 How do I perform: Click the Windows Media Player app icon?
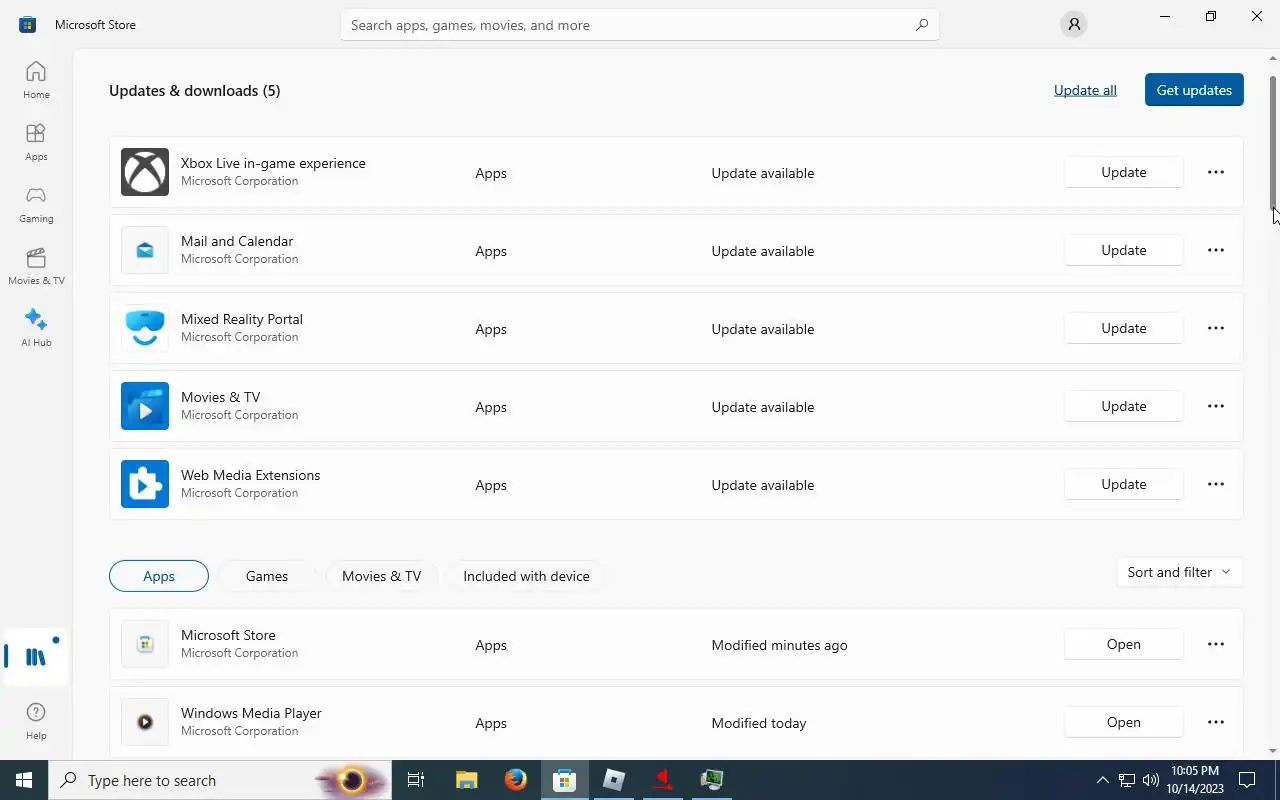[145, 722]
